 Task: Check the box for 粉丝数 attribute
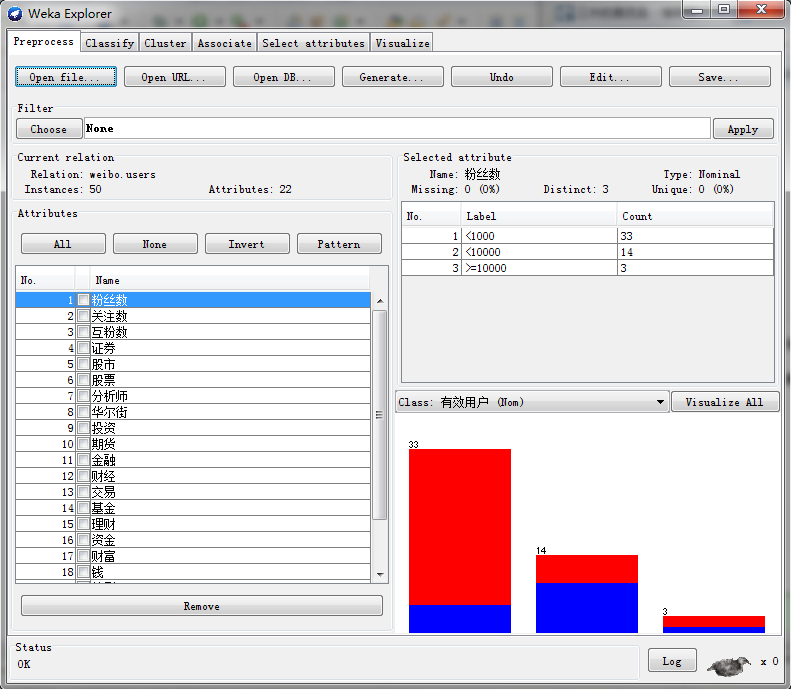83,300
